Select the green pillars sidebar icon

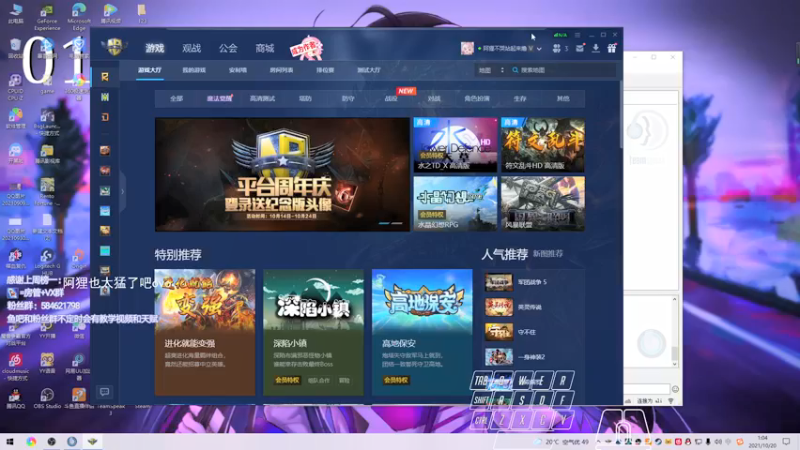tap(105, 97)
